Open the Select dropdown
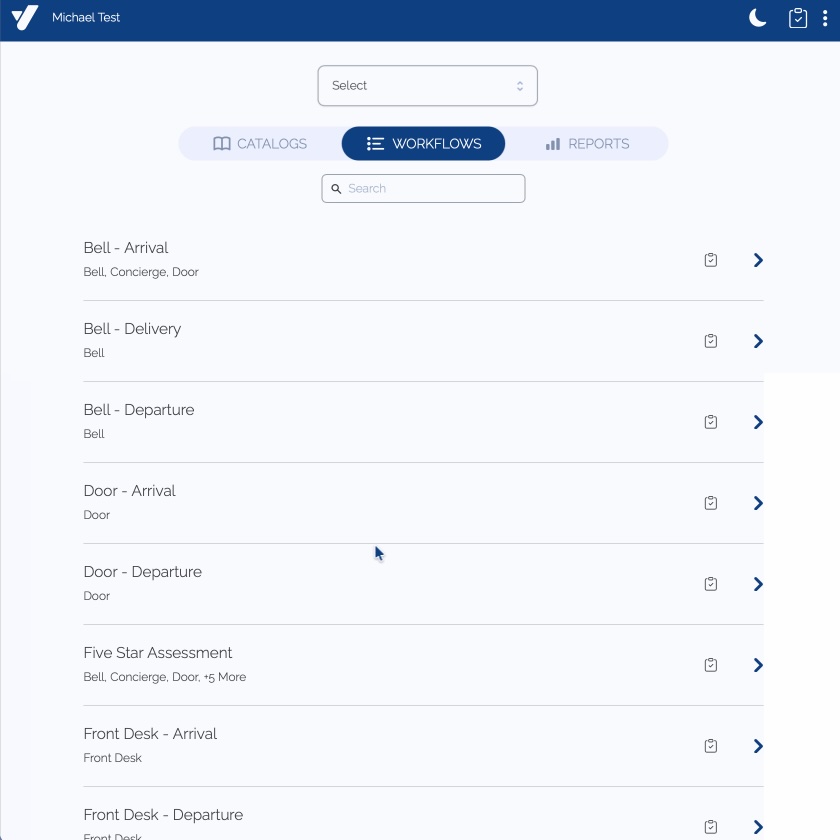The width and height of the screenshot is (840, 840). click(x=428, y=86)
